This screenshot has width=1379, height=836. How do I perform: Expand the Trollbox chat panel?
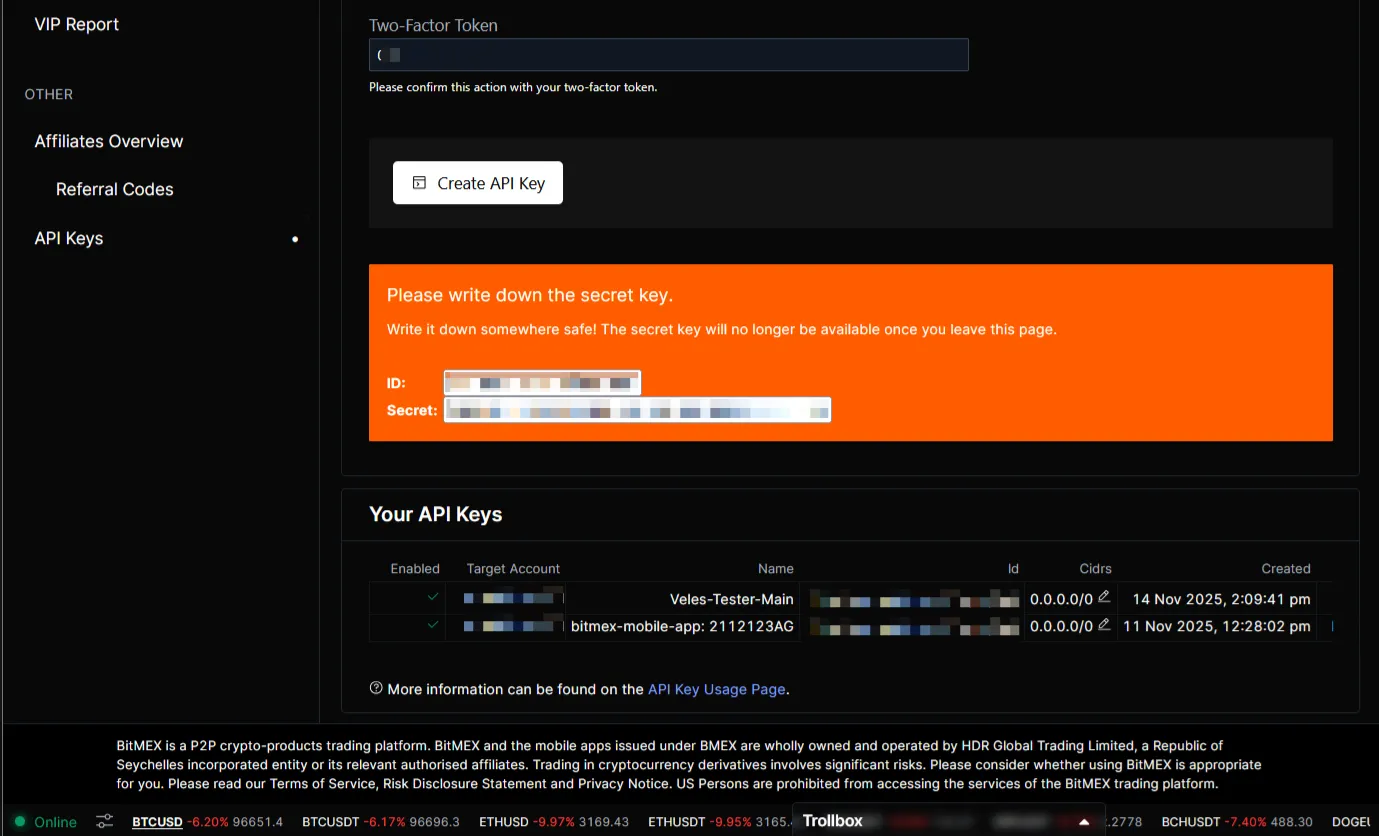[1084, 822]
